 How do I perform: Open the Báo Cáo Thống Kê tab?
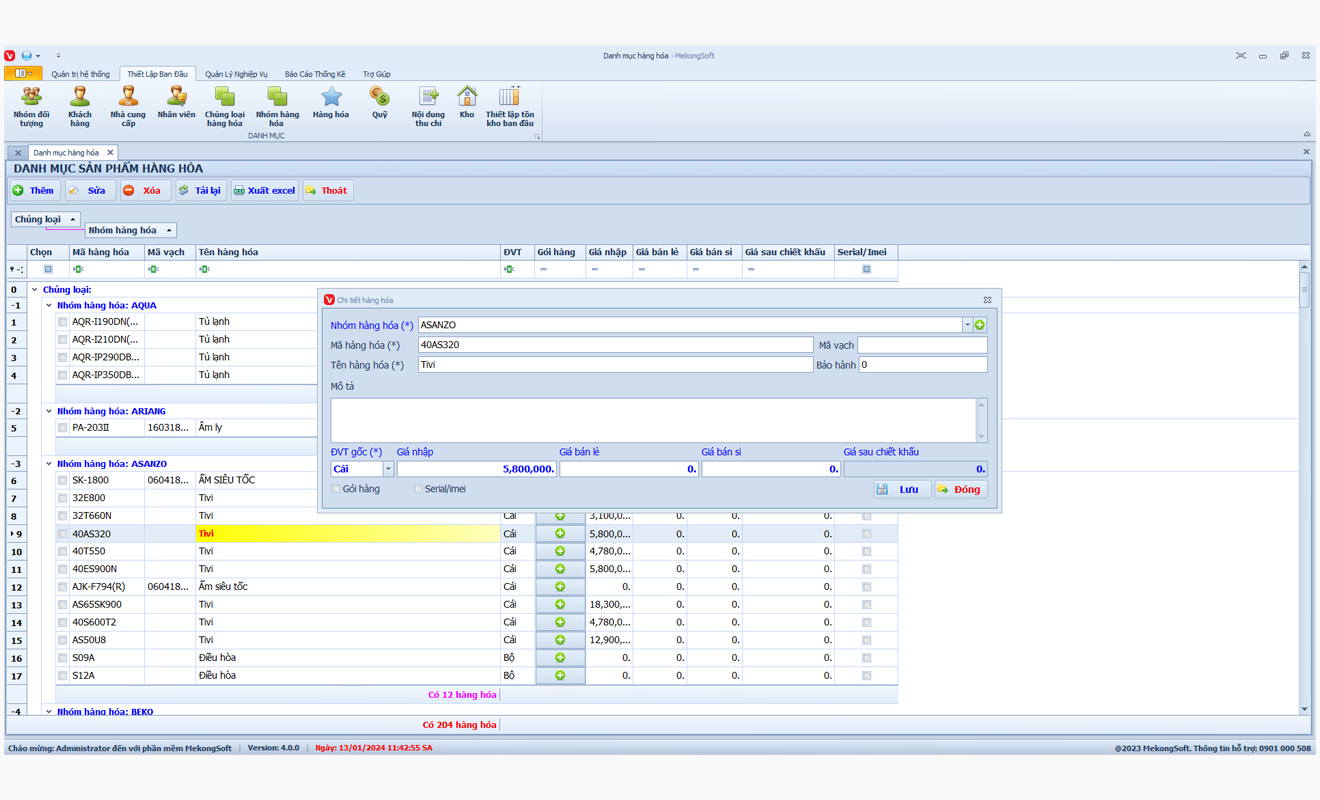(x=315, y=74)
